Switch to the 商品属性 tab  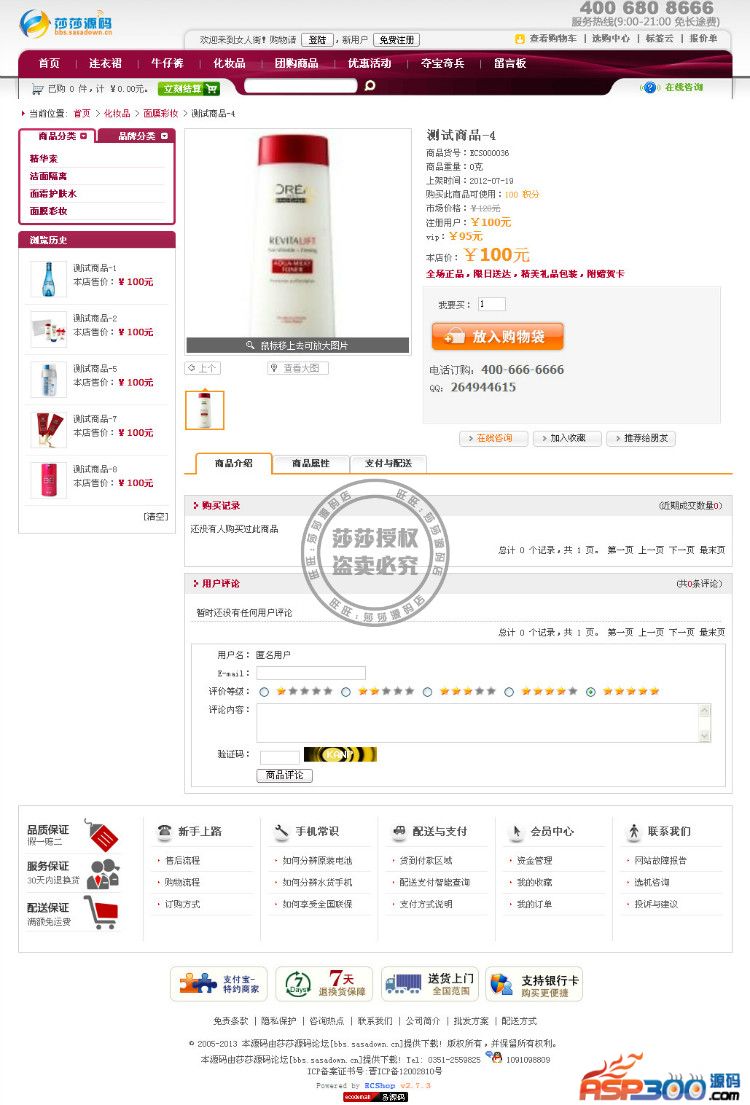[x=310, y=463]
